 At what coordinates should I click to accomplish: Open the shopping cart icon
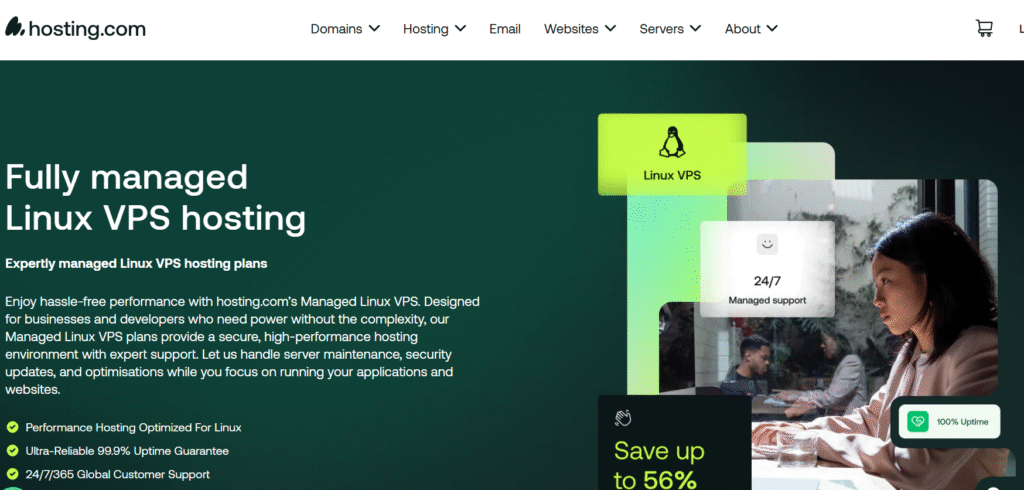(984, 28)
